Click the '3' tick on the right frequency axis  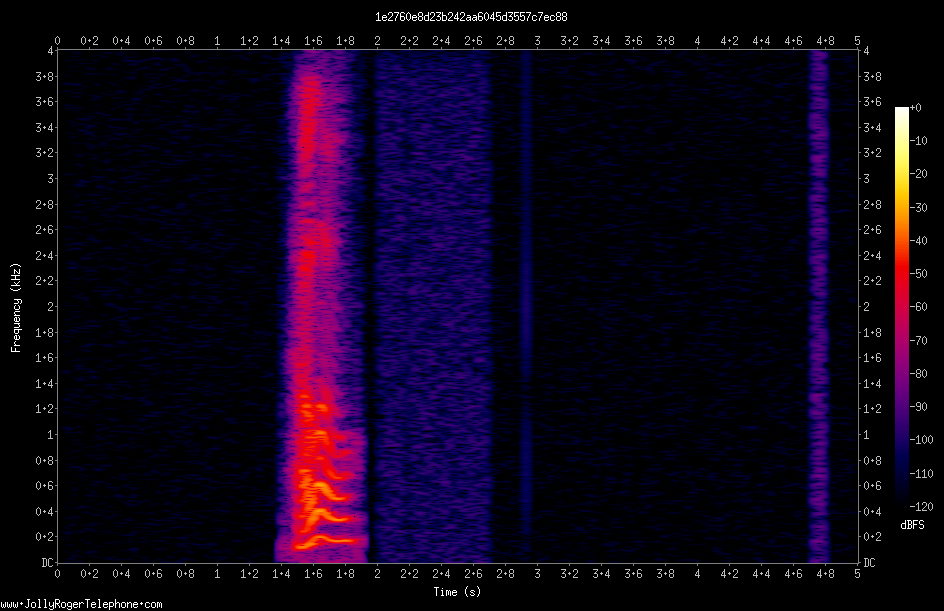pyautogui.click(x=866, y=179)
